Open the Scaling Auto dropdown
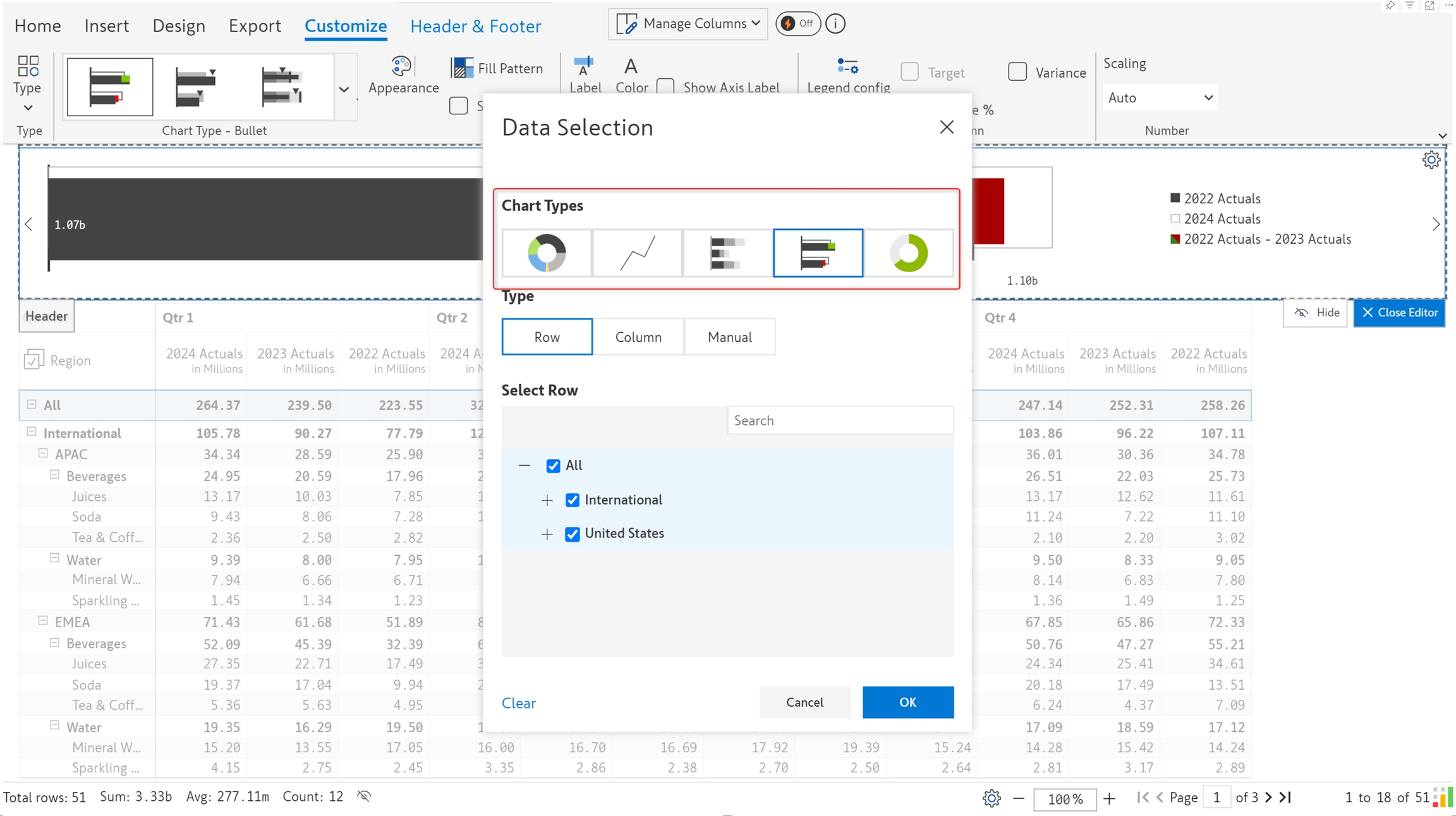 [x=1160, y=98]
